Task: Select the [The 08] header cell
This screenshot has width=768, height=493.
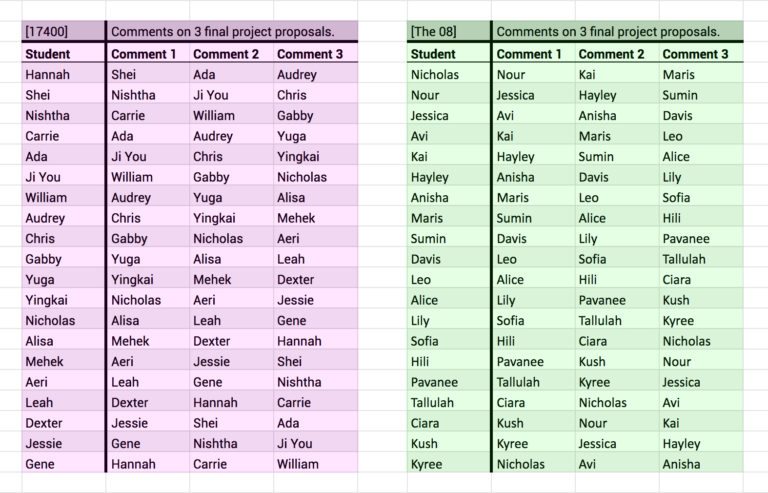Action: 449,31
